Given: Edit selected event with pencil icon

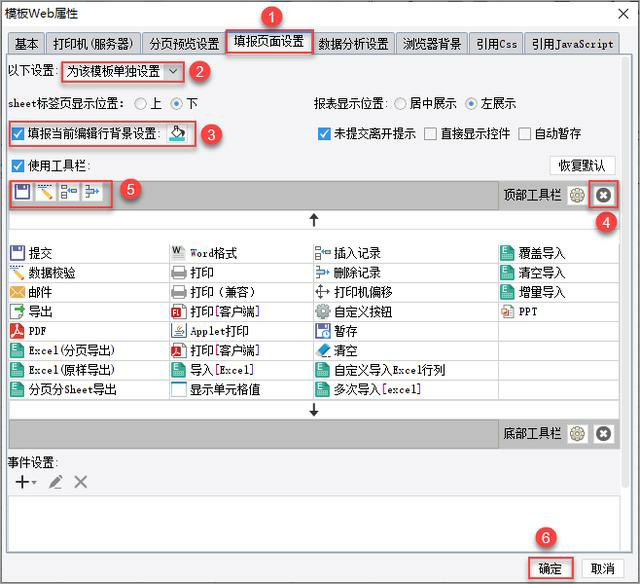Looking at the screenshot, I should pos(56,482).
